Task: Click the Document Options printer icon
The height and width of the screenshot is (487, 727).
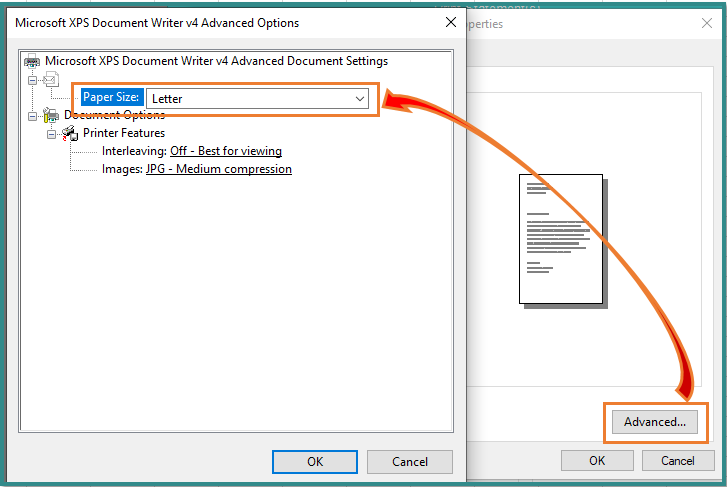Action: point(51,115)
